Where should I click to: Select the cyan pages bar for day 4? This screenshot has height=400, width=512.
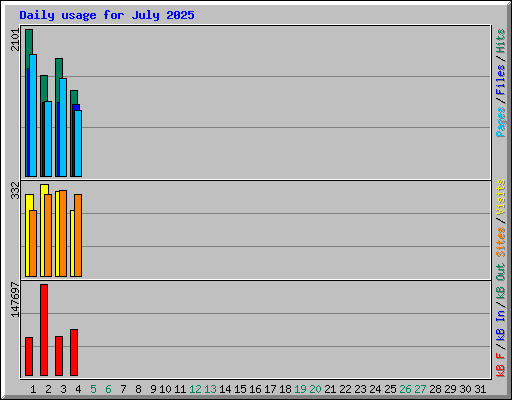[78, 143]
